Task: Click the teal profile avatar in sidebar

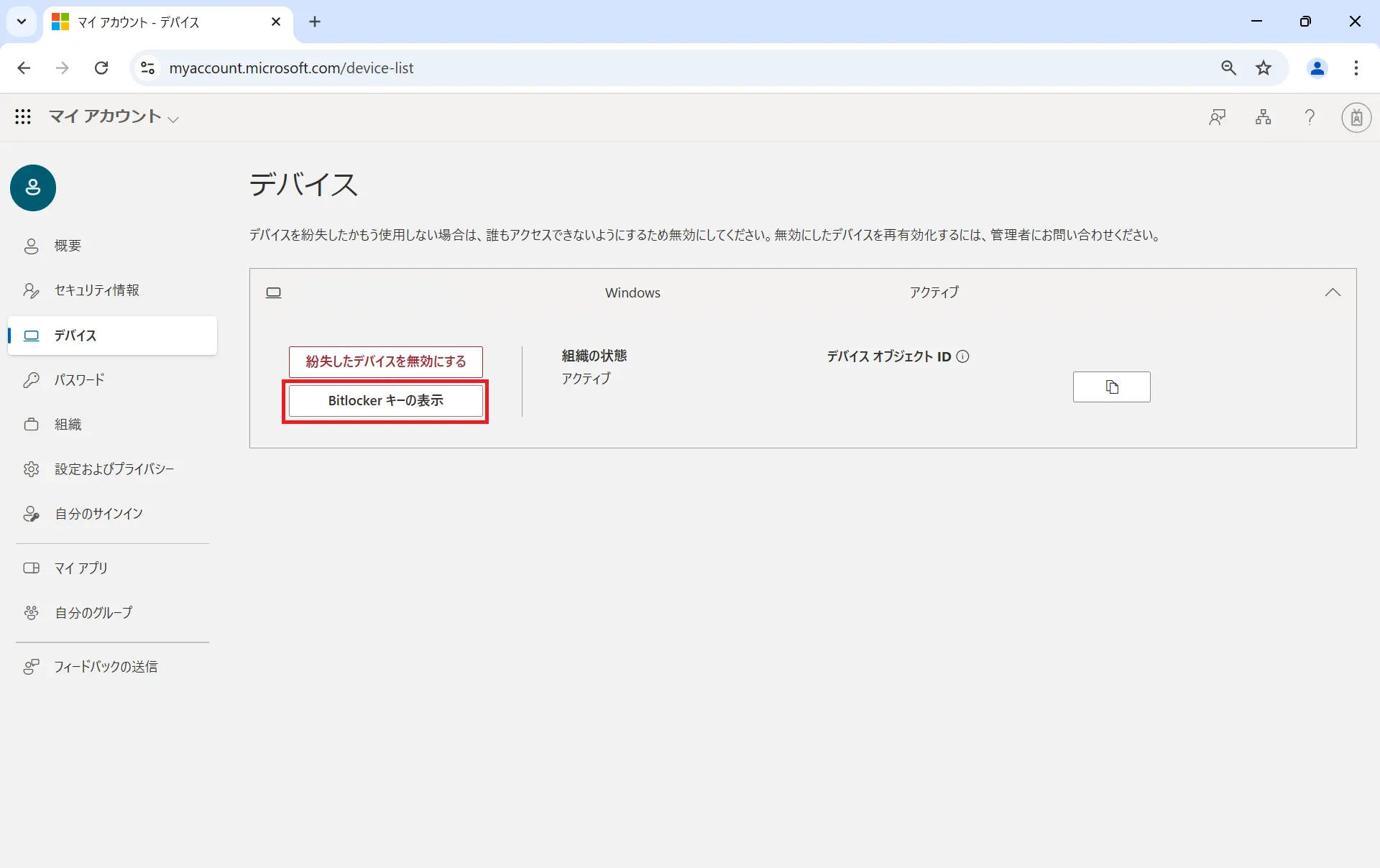Action: 33,188
